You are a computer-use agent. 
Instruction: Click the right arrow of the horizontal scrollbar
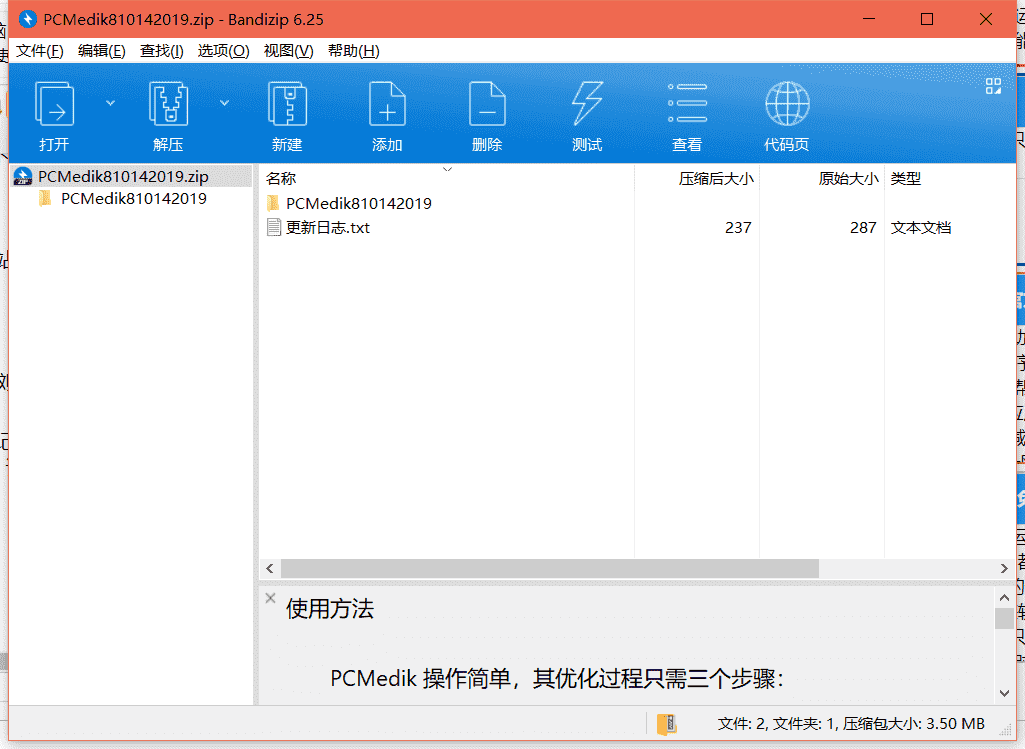click(x=1004, y=569)
